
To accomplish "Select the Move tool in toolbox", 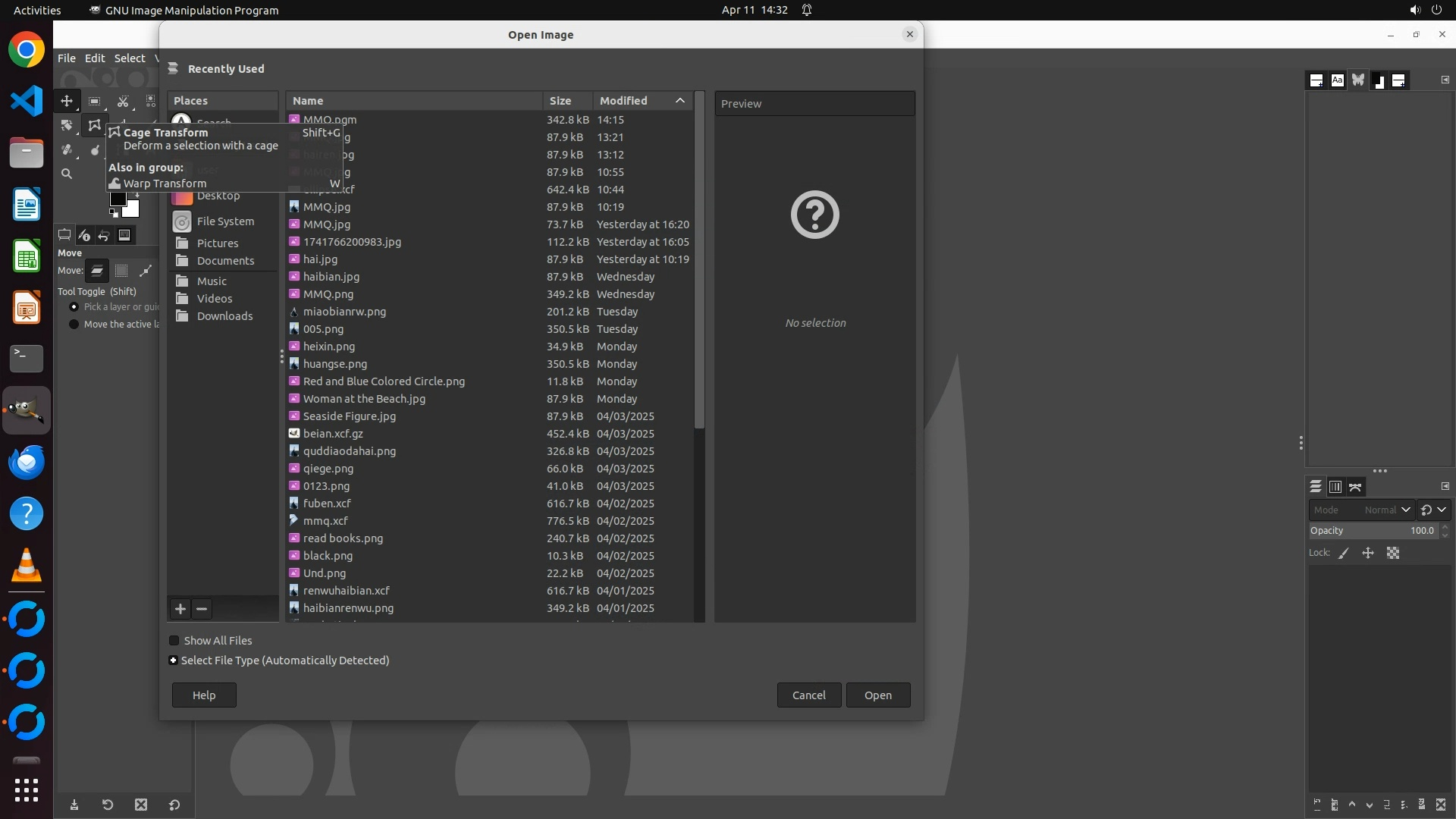I will coord(67,101).
